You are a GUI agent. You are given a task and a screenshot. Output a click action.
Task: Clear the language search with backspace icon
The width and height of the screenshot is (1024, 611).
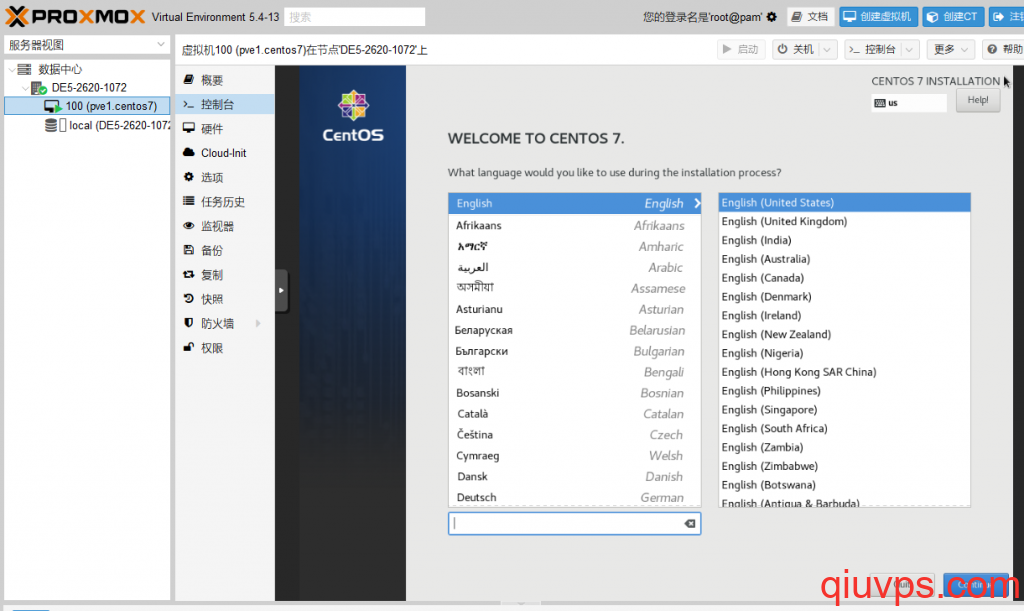click(690, 524)
